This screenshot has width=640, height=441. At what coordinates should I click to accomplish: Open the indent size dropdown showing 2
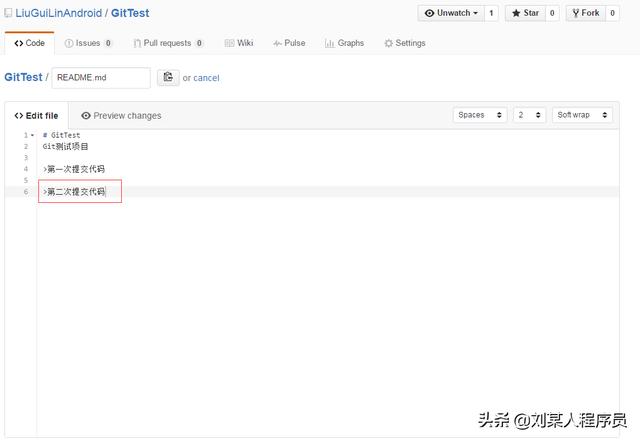point(529,115)
